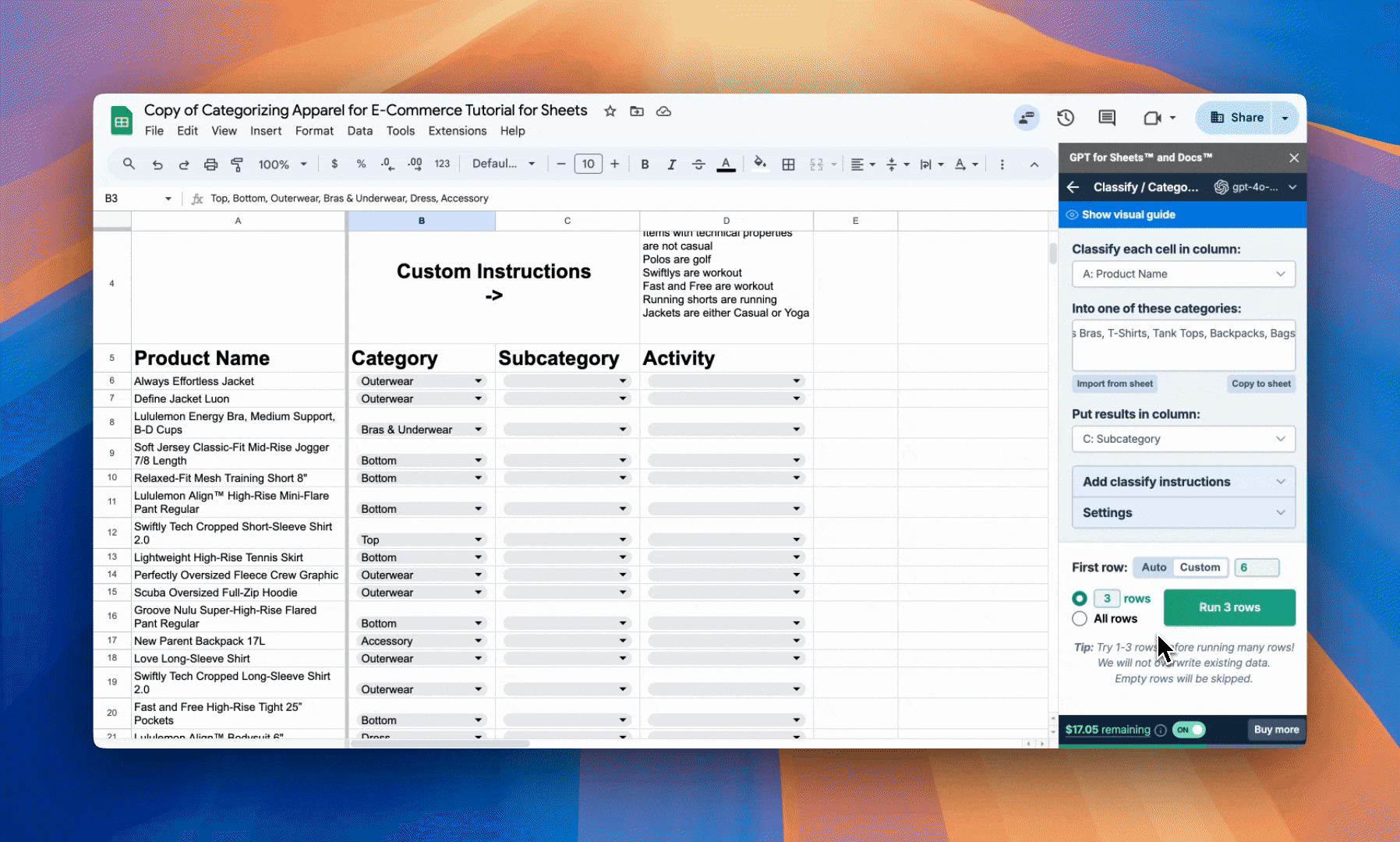Open the Format menu

point(314,131)
